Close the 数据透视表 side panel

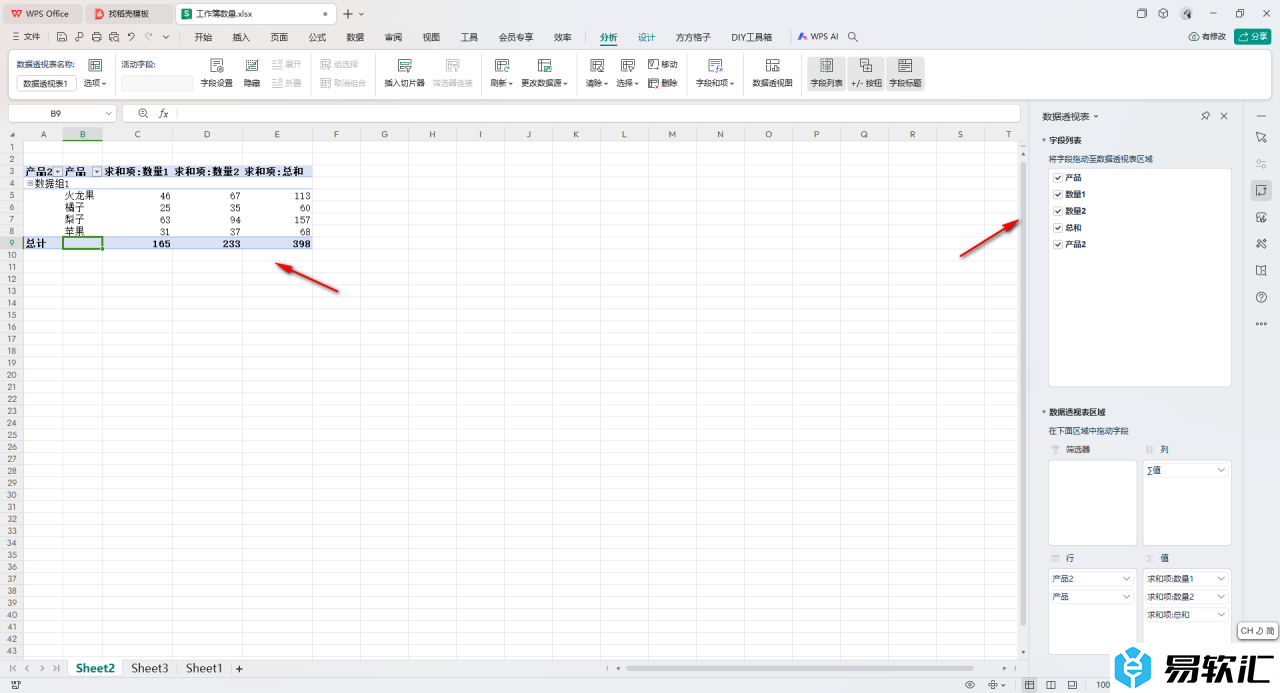click(1224, 117)
